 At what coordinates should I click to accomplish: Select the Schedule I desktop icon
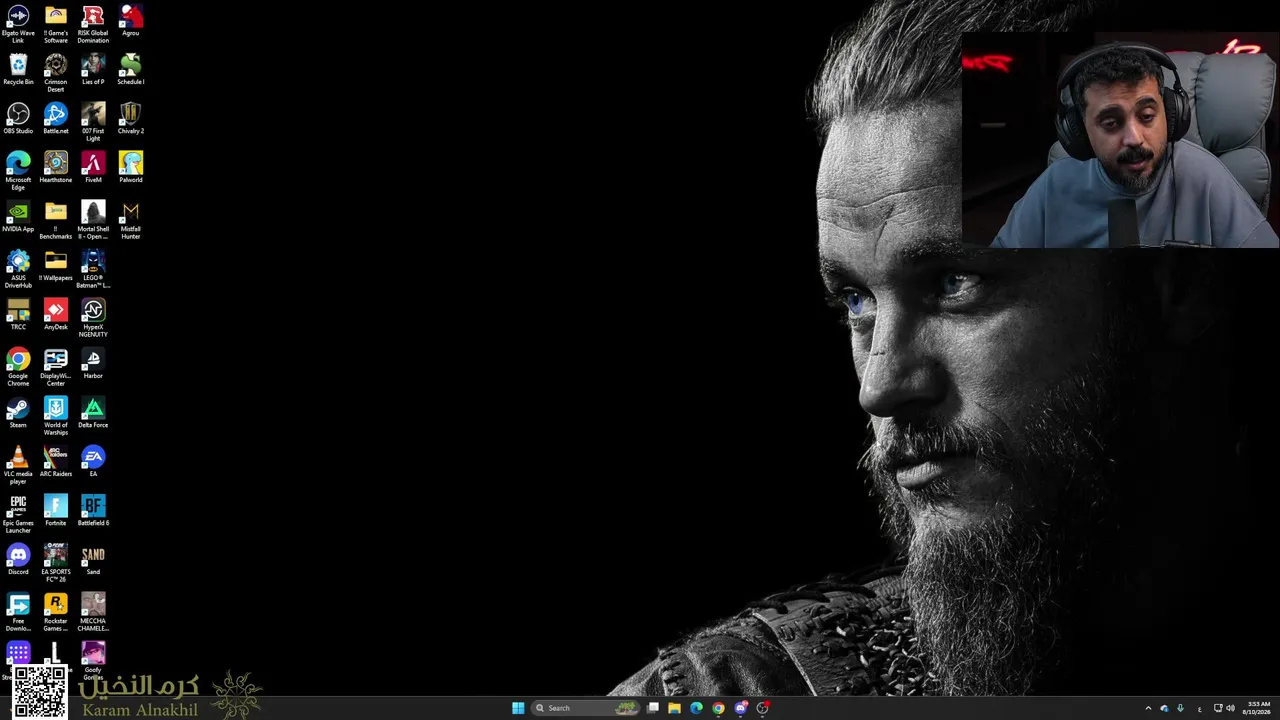coord(131,70)
